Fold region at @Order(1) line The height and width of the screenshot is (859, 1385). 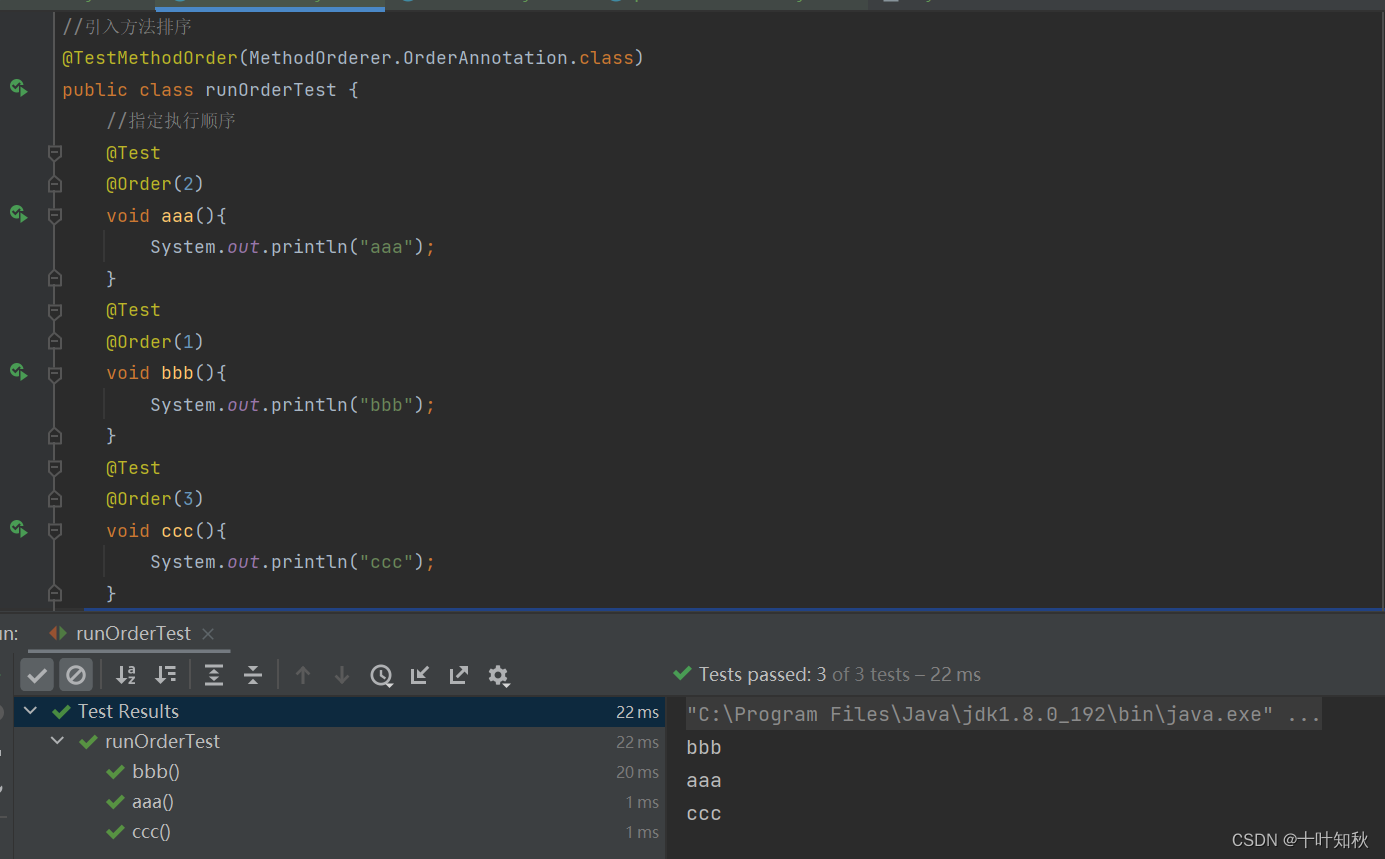point(55,342)
